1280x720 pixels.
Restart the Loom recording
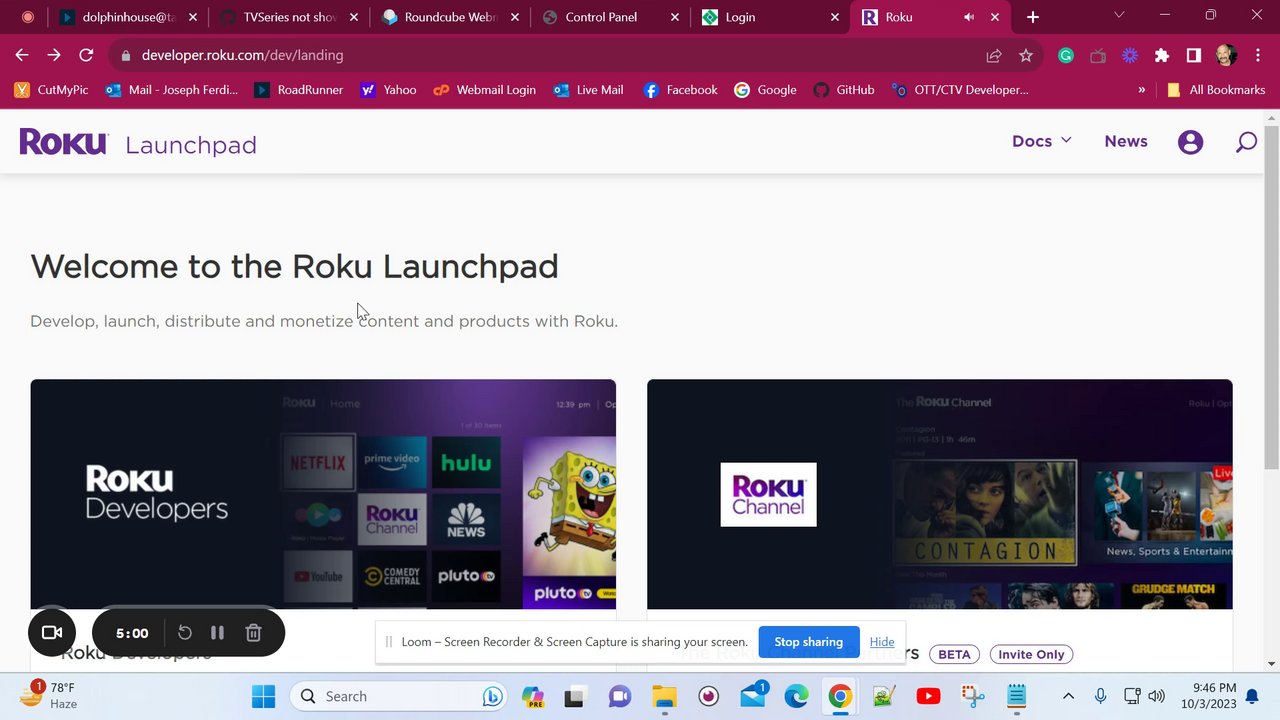click(185, 633)
